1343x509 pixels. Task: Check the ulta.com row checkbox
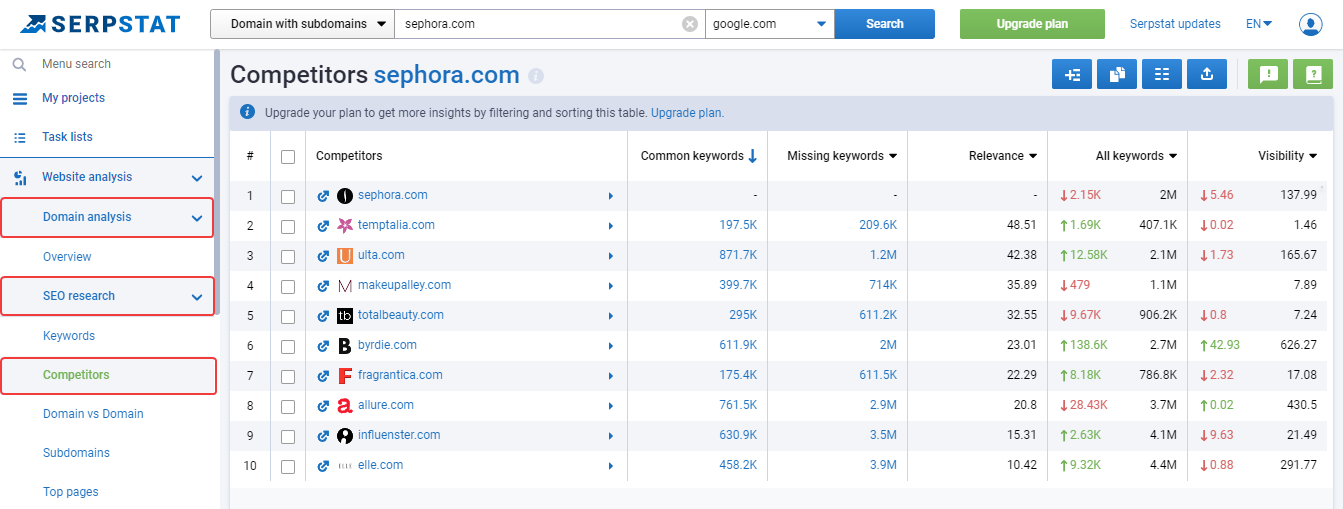pos(288,257)
